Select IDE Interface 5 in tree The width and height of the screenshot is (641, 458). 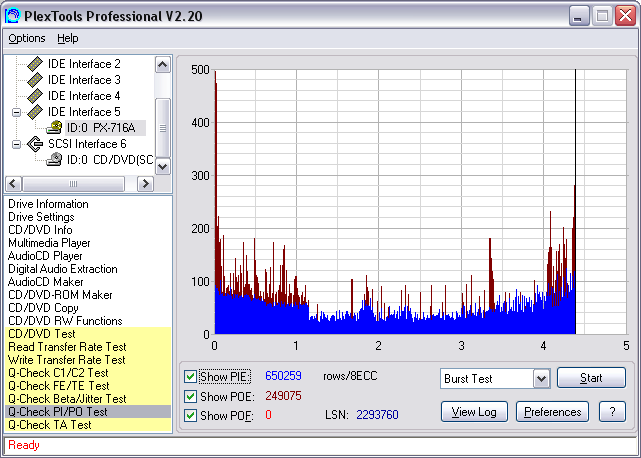84,112
